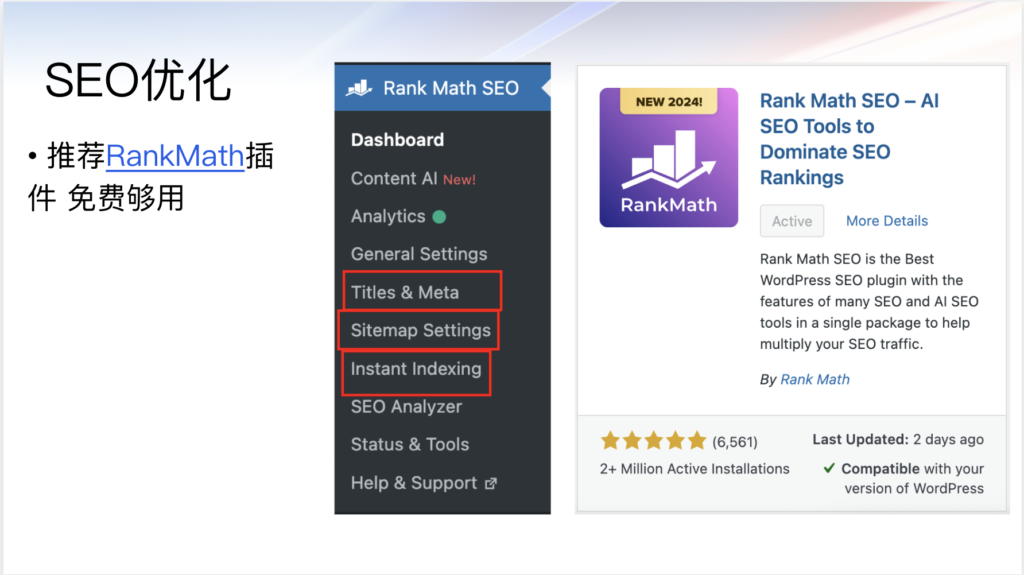The image size is (1024, 575).
Task: Click the green status dot next to Analytics
Action: click(x=439, y=216)
